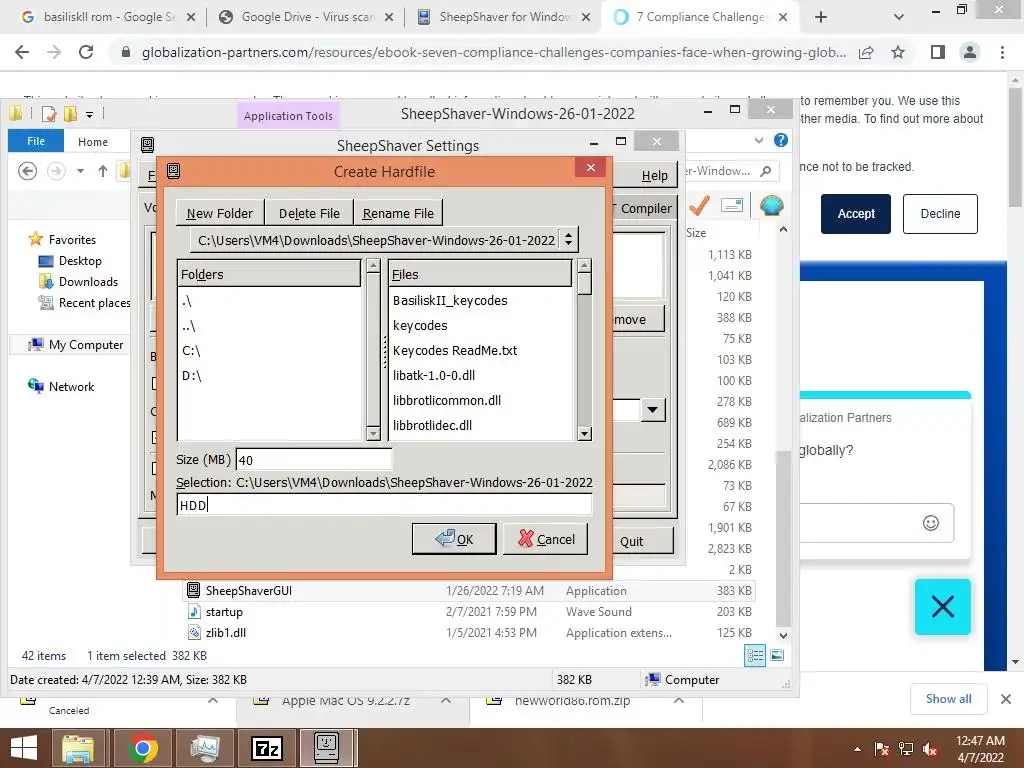This screenshot has width=1024, height=768.
Task: Click Folders list scroll down arrow
Action: [373, 434]
